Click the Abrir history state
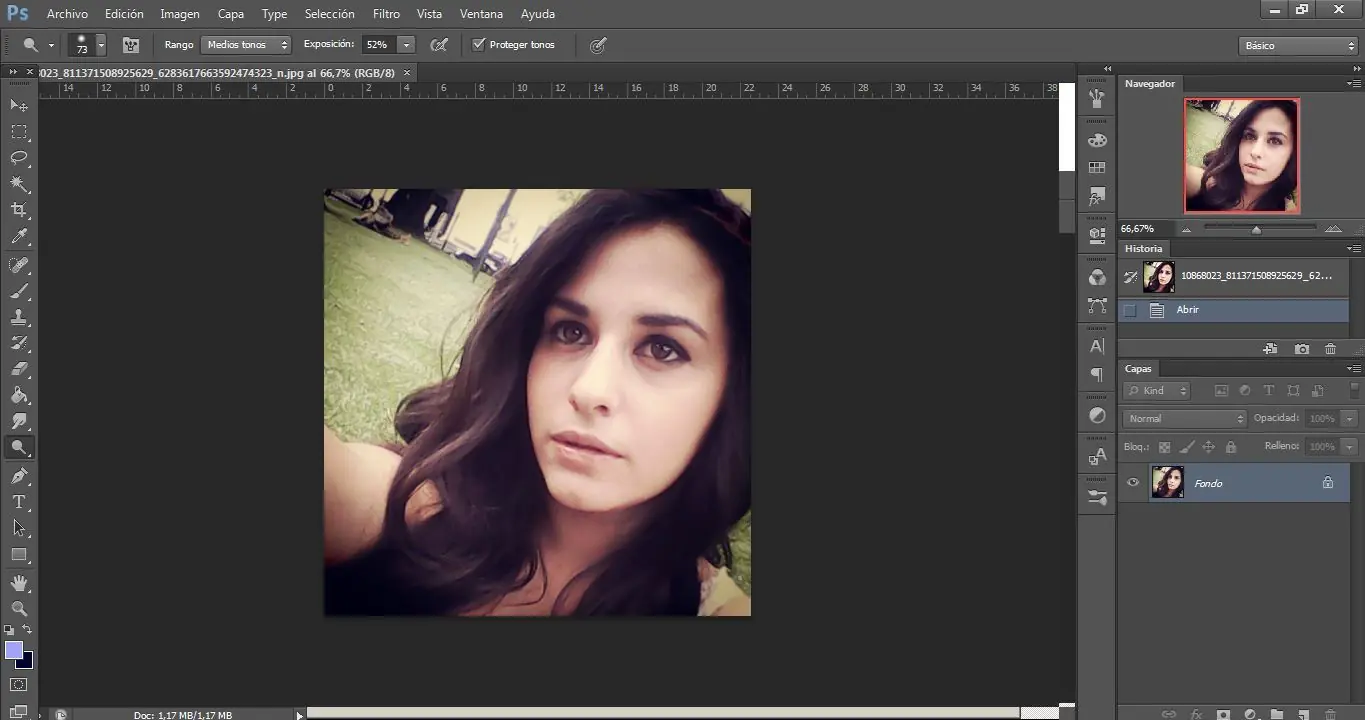The width and height of the screenshot is (1365, 720). (1233, 310)
